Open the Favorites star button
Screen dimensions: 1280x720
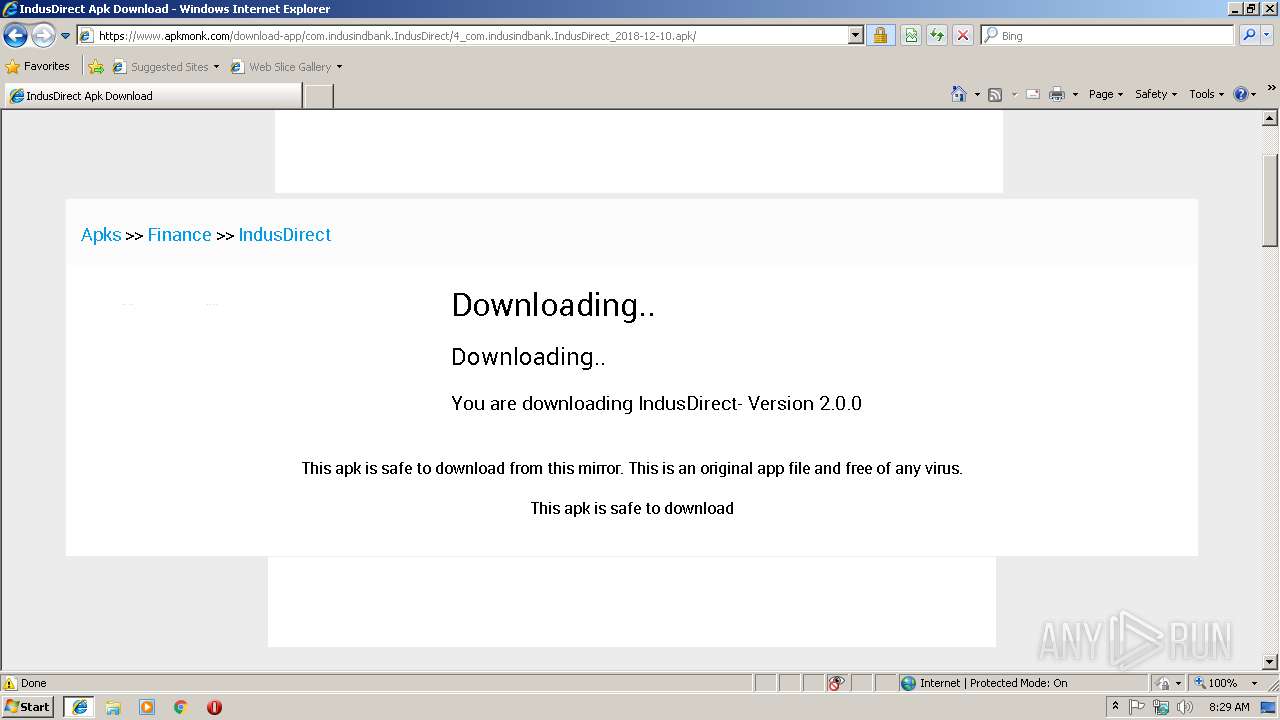tap(38, 67)
